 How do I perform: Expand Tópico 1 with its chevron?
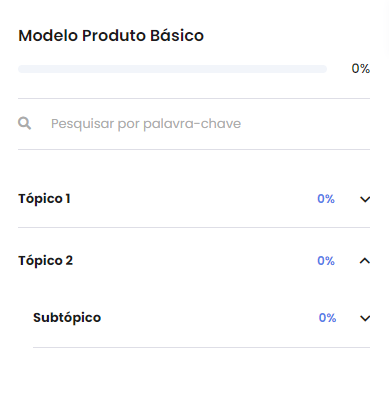tap(365, 199)
